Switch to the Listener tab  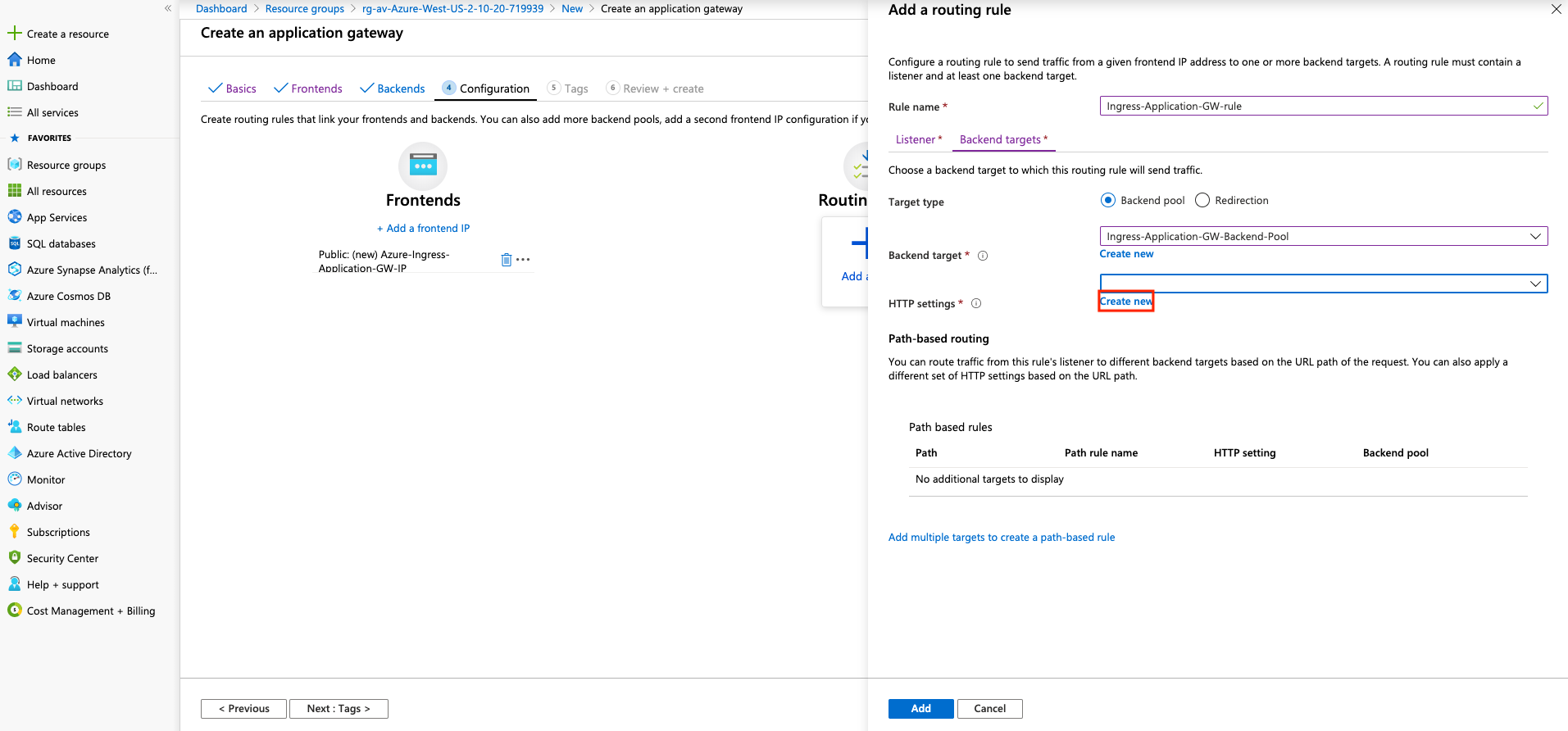(x=918, y=140)
